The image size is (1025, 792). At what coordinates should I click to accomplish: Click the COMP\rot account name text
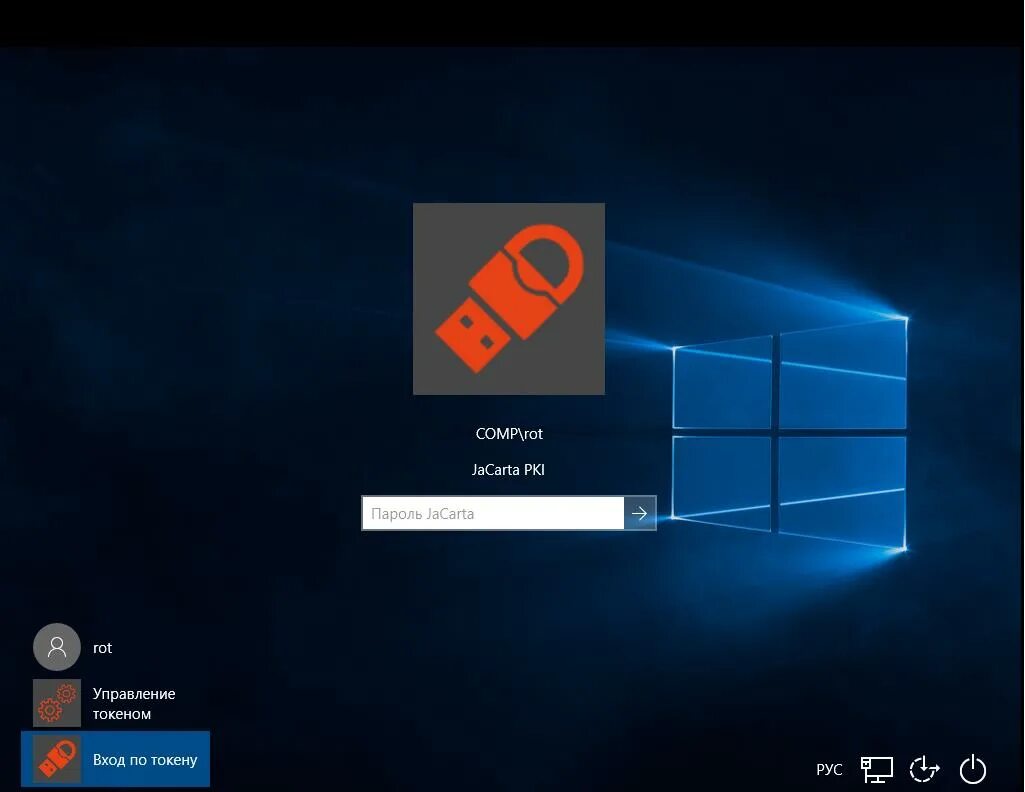point(509,434)
